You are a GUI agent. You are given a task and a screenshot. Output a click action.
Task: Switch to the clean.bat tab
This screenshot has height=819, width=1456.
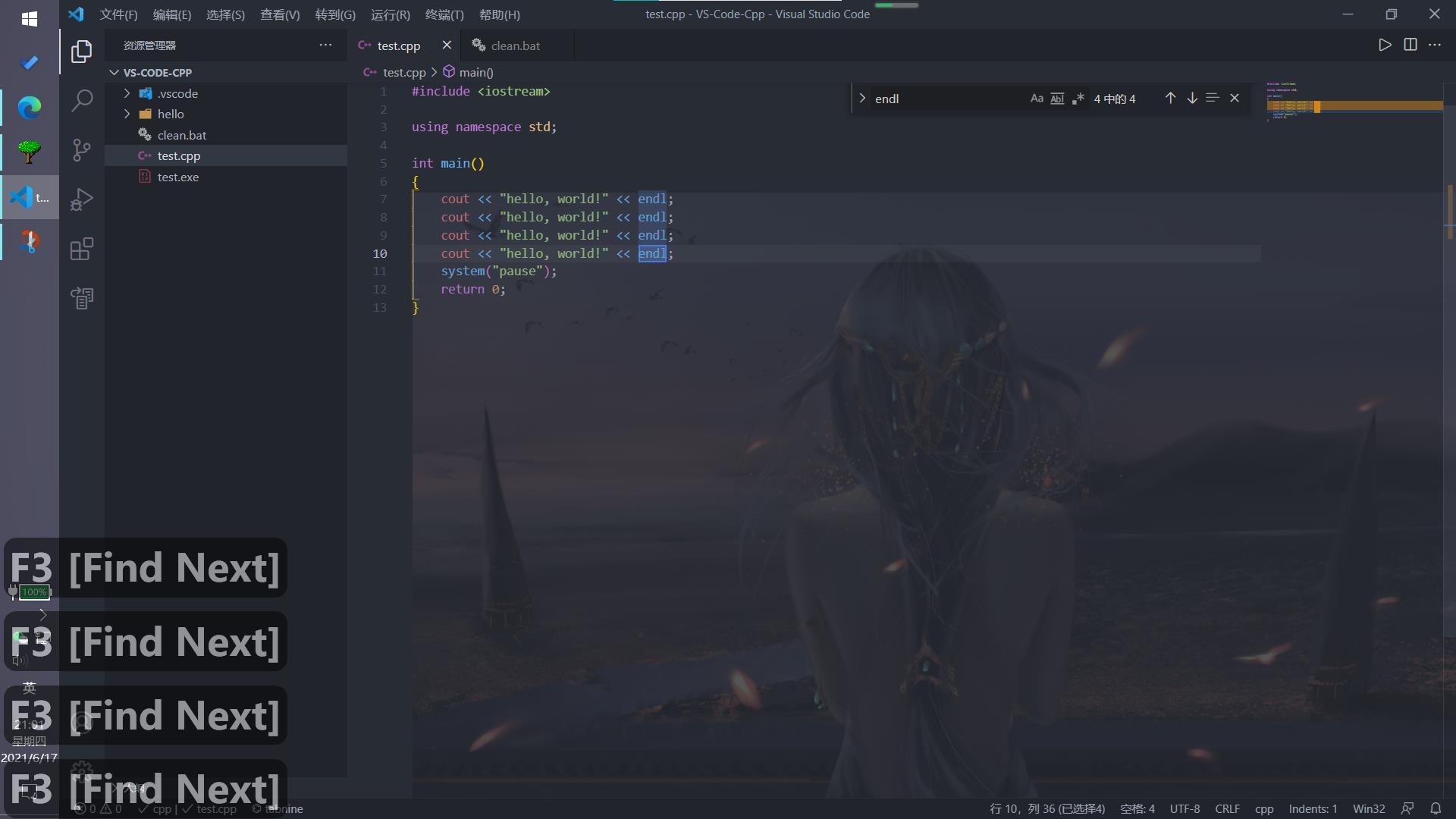(517, 45)
